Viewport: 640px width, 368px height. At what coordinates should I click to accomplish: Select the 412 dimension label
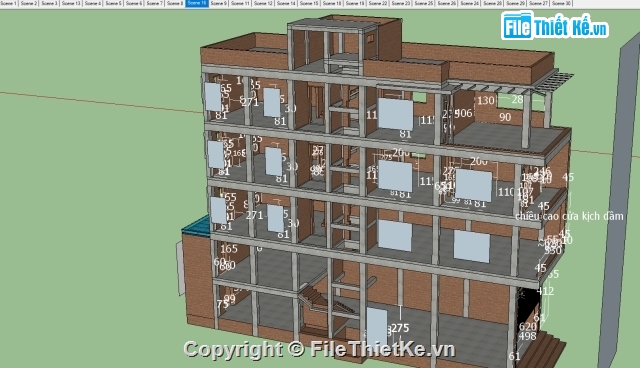[x=545, y=291]
